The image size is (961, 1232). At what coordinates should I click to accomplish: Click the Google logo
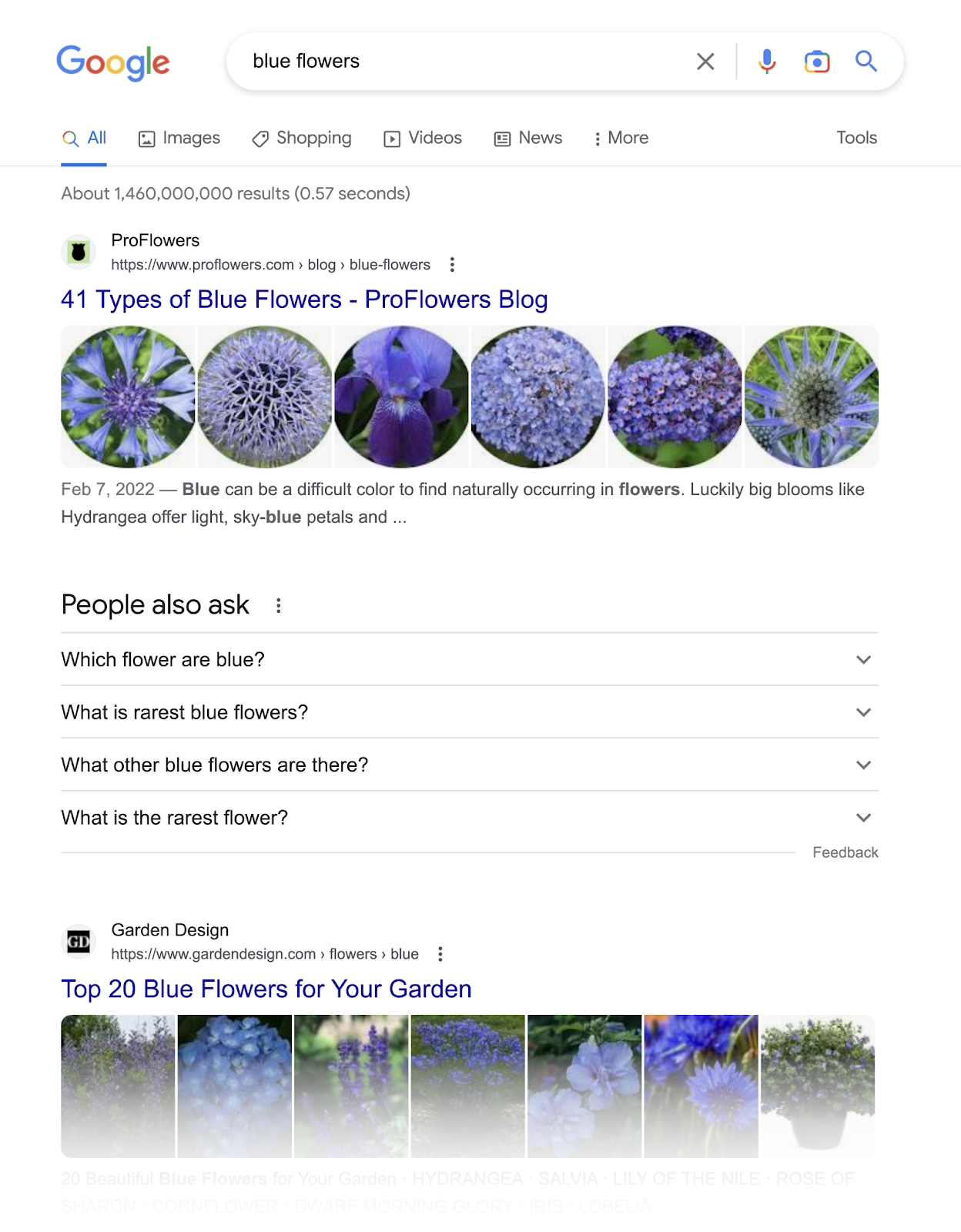tap(113, 62)
